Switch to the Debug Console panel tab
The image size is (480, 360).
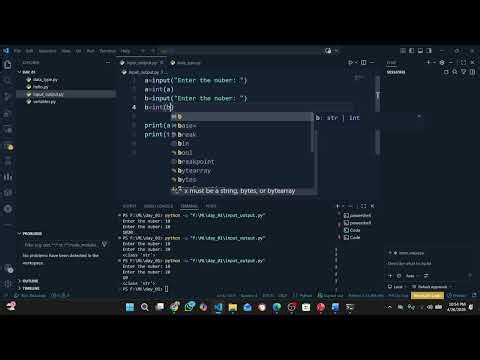pyautogui.click(x=158, y=206)
